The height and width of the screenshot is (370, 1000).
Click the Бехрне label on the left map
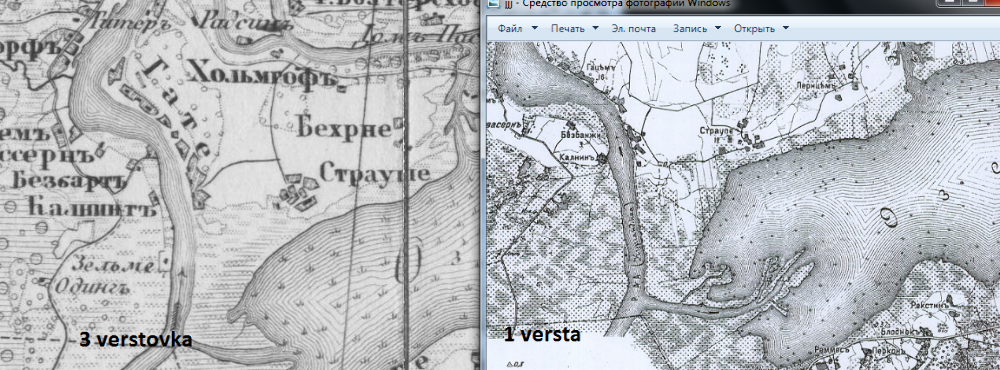[344, 130]
